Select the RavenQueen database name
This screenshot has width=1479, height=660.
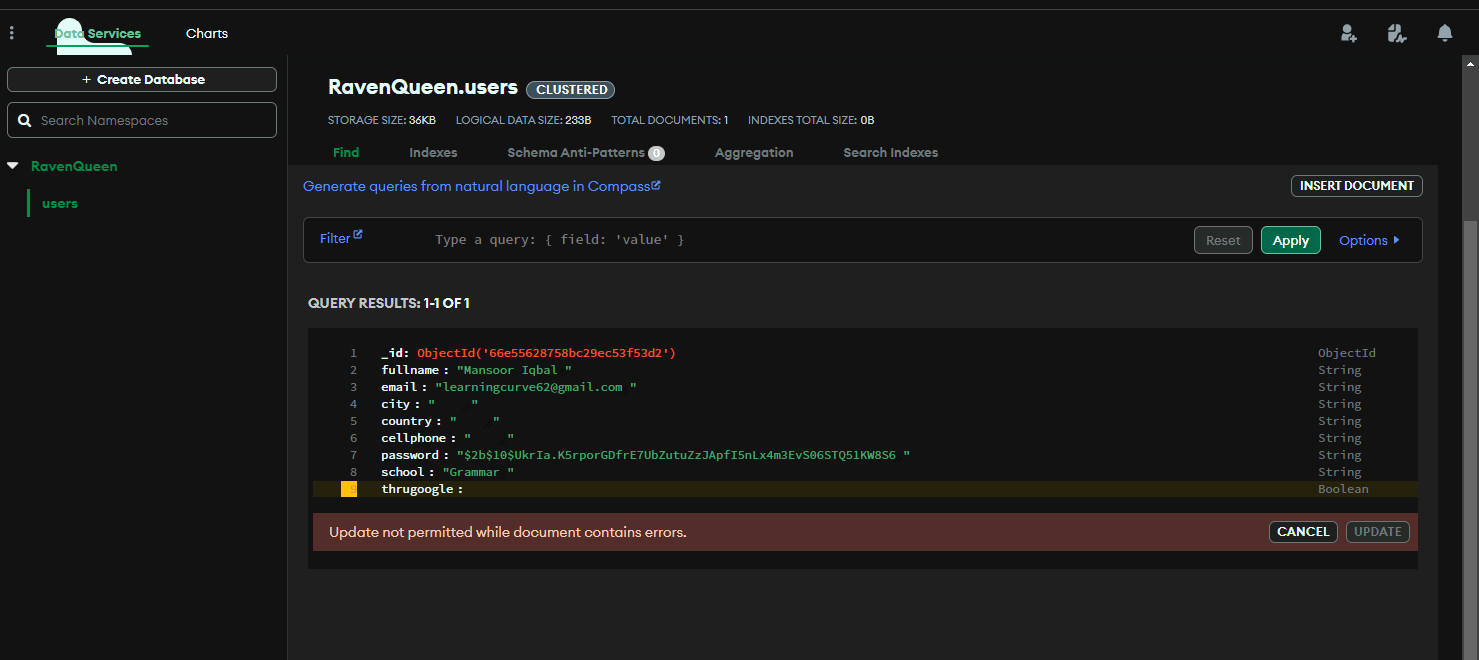coord(74,166)
